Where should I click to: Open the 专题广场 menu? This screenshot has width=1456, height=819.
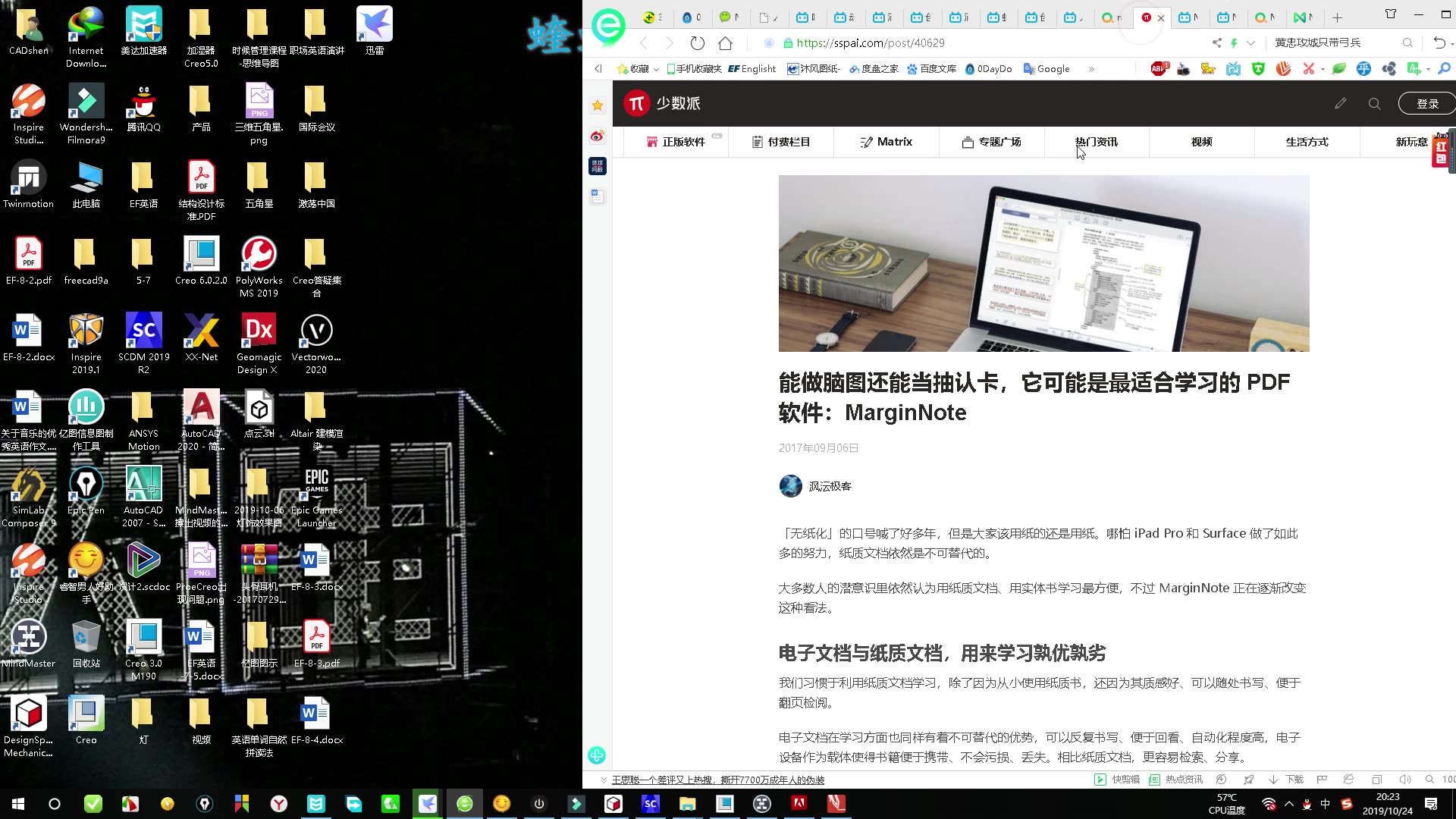(992, 142)
